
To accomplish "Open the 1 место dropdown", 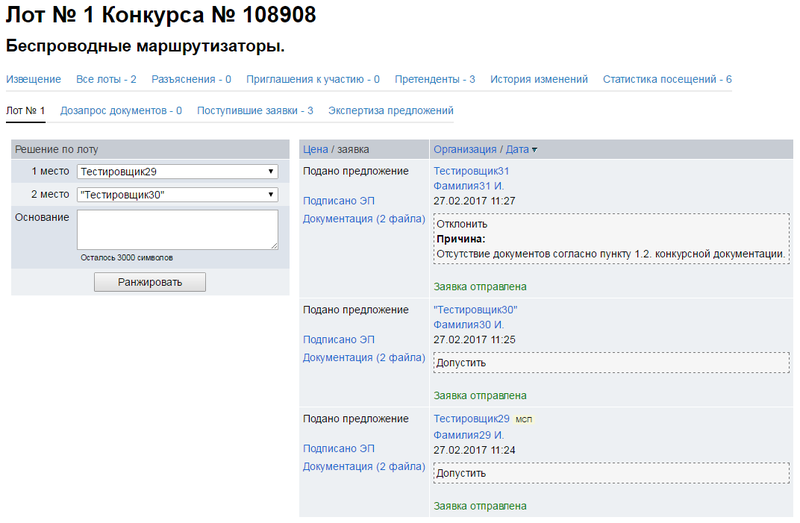I will [x=177, y=172].
